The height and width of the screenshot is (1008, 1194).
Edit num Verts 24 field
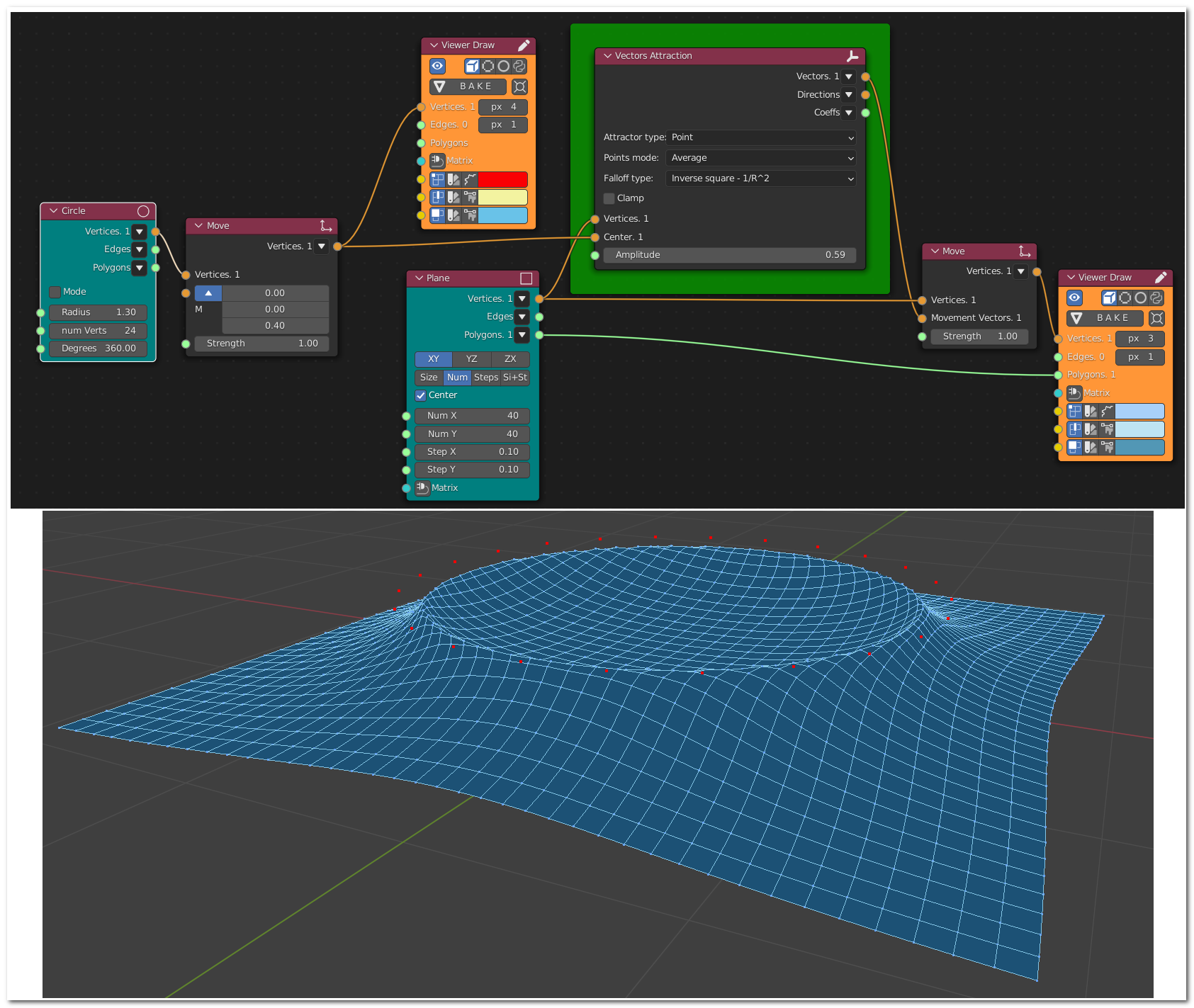click(x=98, y=331)
